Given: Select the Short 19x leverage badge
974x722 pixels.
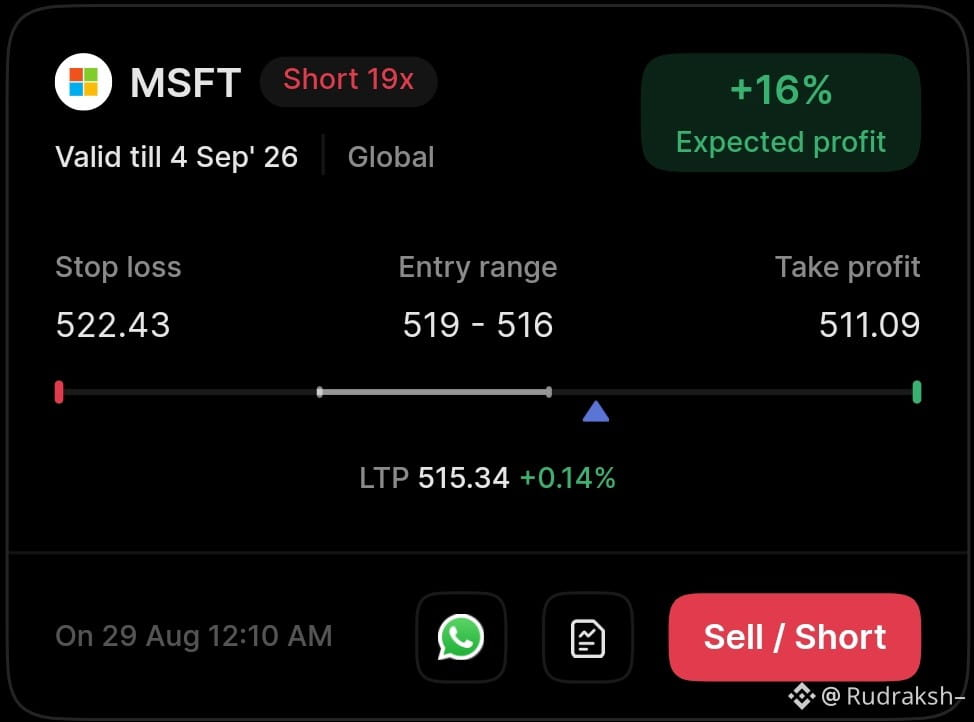Looking at the screenshot, I should tap(348, 81).
